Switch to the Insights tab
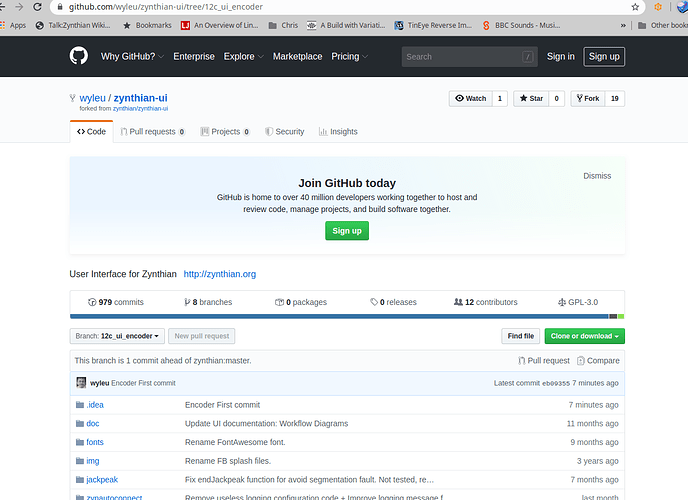The height and width of the screenshot is (500, 688). [x=338, y=132]
